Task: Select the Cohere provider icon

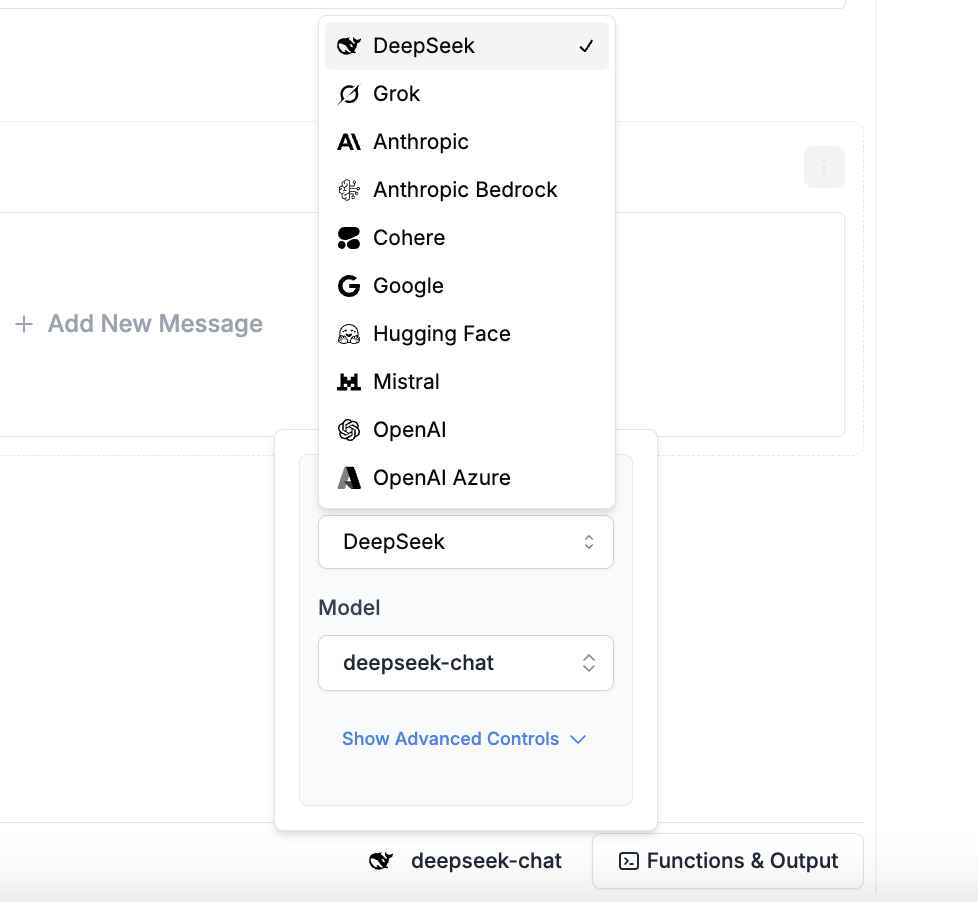Action: pyautogui.click(x=348, y=237)
